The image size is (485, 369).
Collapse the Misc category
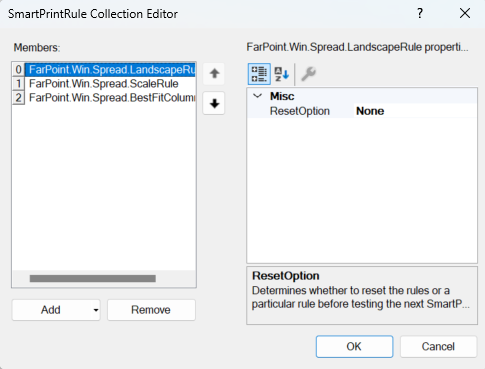click(x=257, y=96)
